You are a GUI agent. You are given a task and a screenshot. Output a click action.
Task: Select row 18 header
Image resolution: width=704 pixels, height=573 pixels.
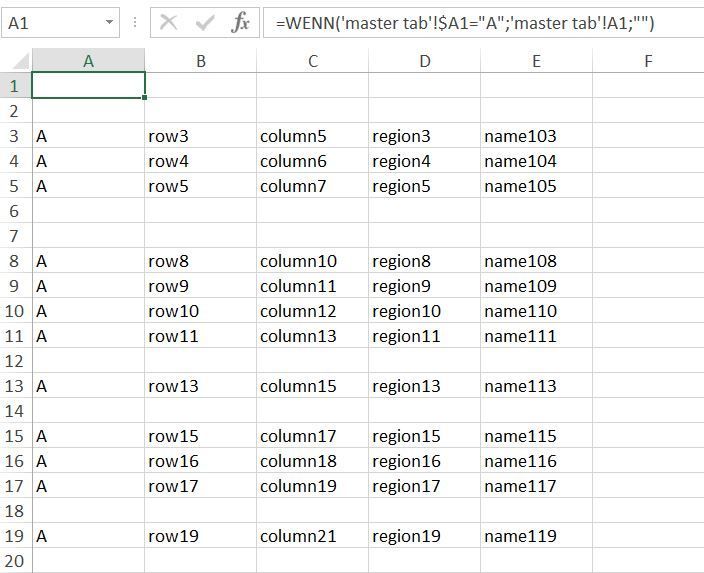16,511
